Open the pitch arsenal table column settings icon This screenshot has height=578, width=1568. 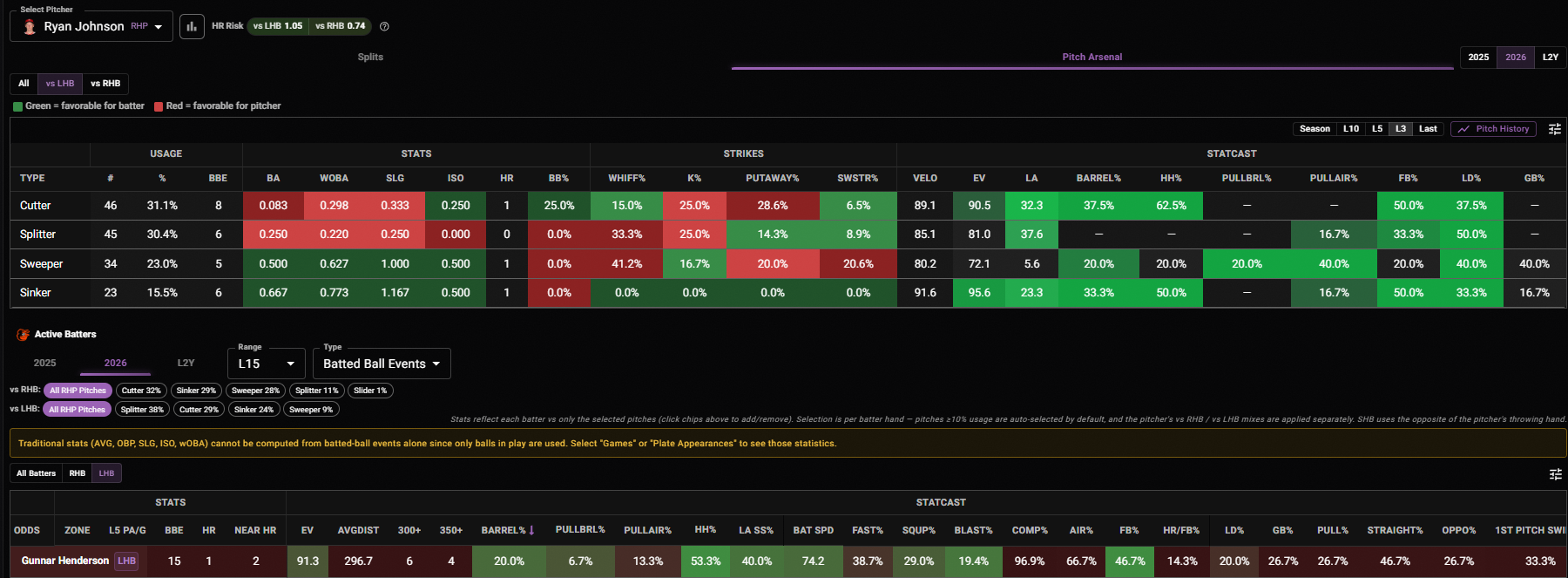[1555, 129]
